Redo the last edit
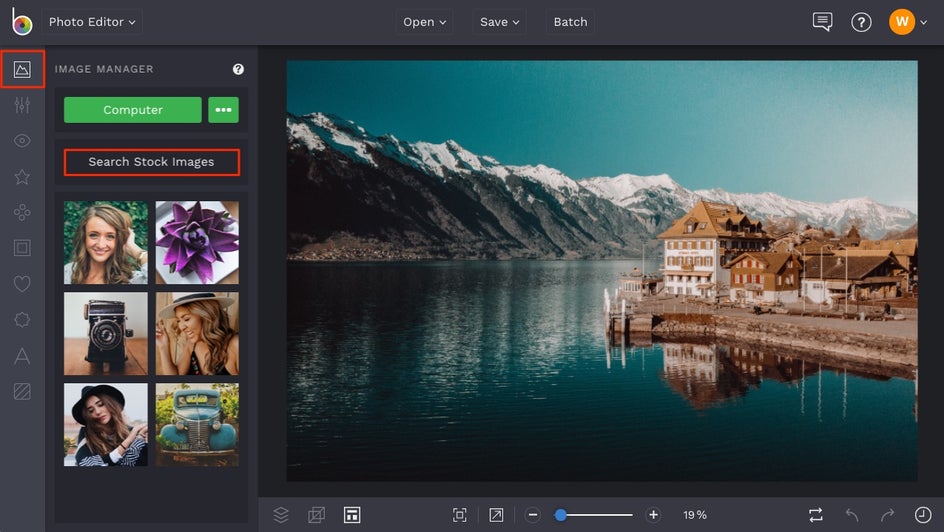Screen dimensions: 944x532 coord(887,515)
